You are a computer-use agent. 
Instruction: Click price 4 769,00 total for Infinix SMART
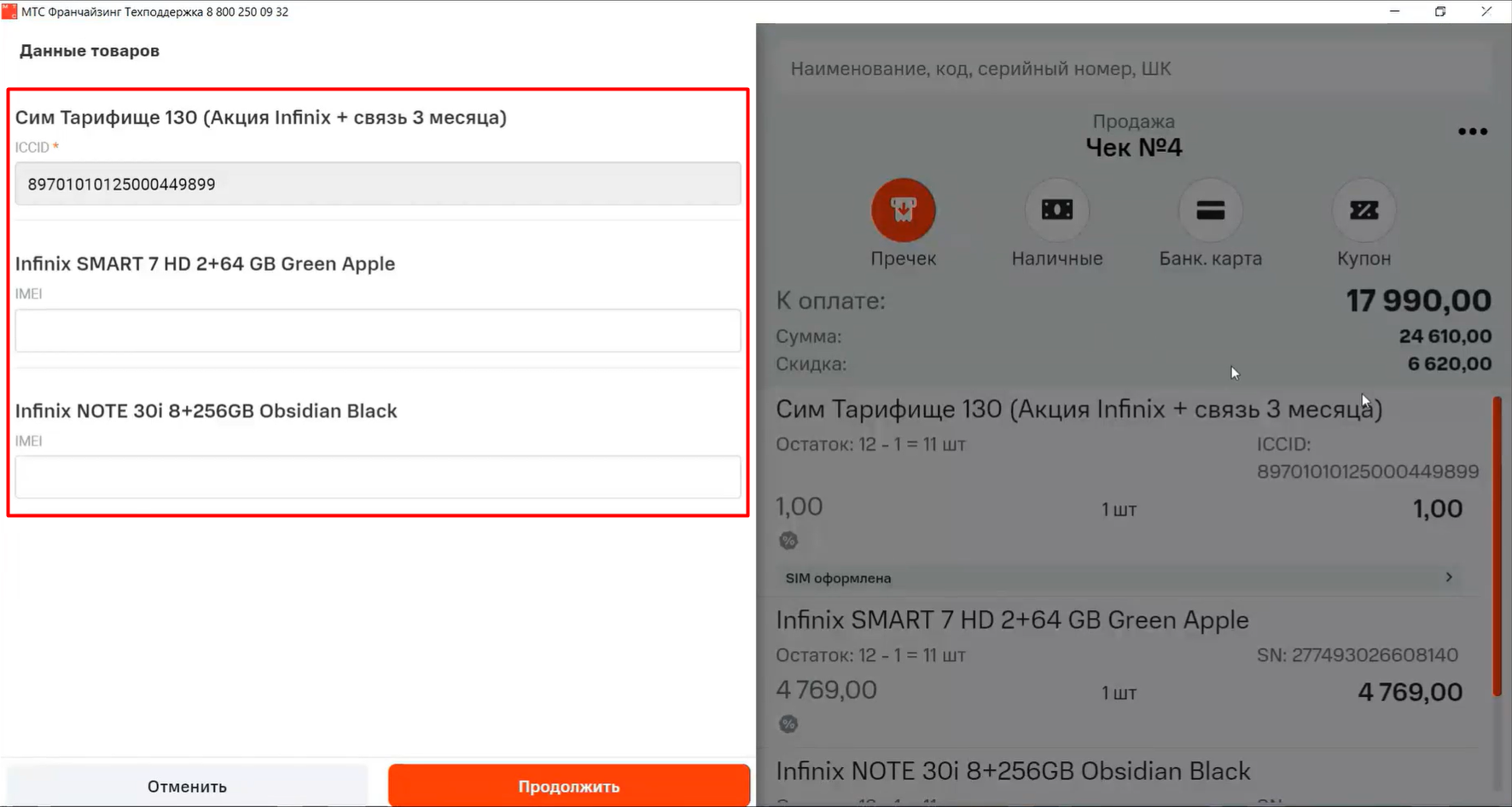[1410, 692]
